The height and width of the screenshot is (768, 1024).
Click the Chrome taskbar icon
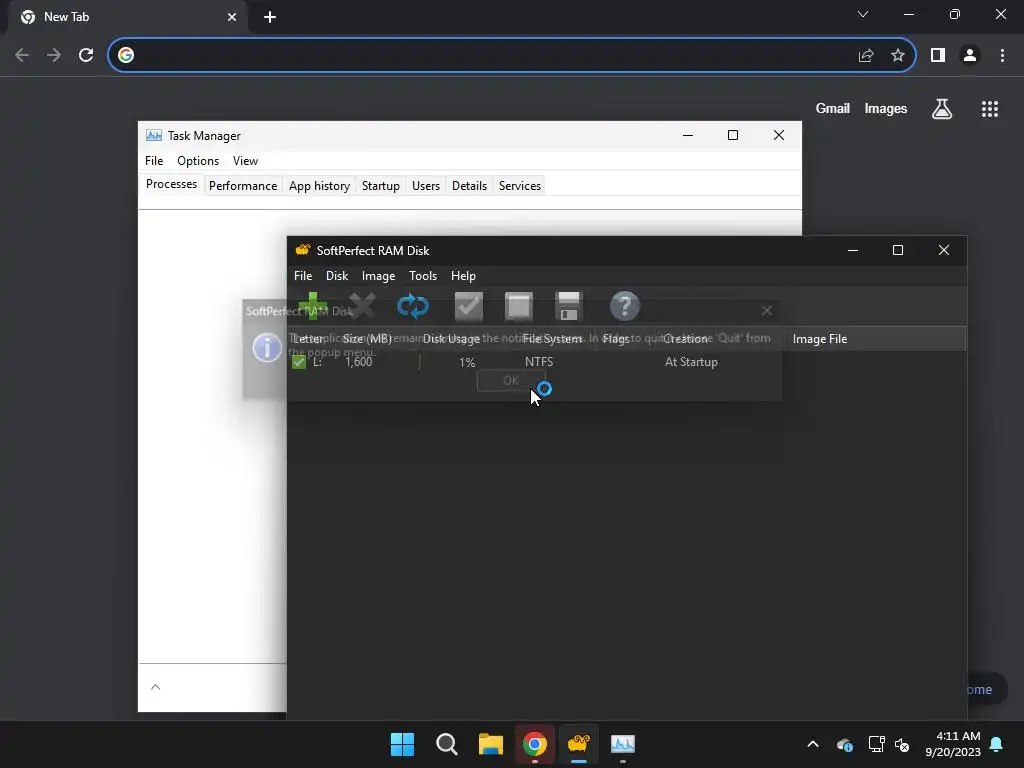pos(535,744)
